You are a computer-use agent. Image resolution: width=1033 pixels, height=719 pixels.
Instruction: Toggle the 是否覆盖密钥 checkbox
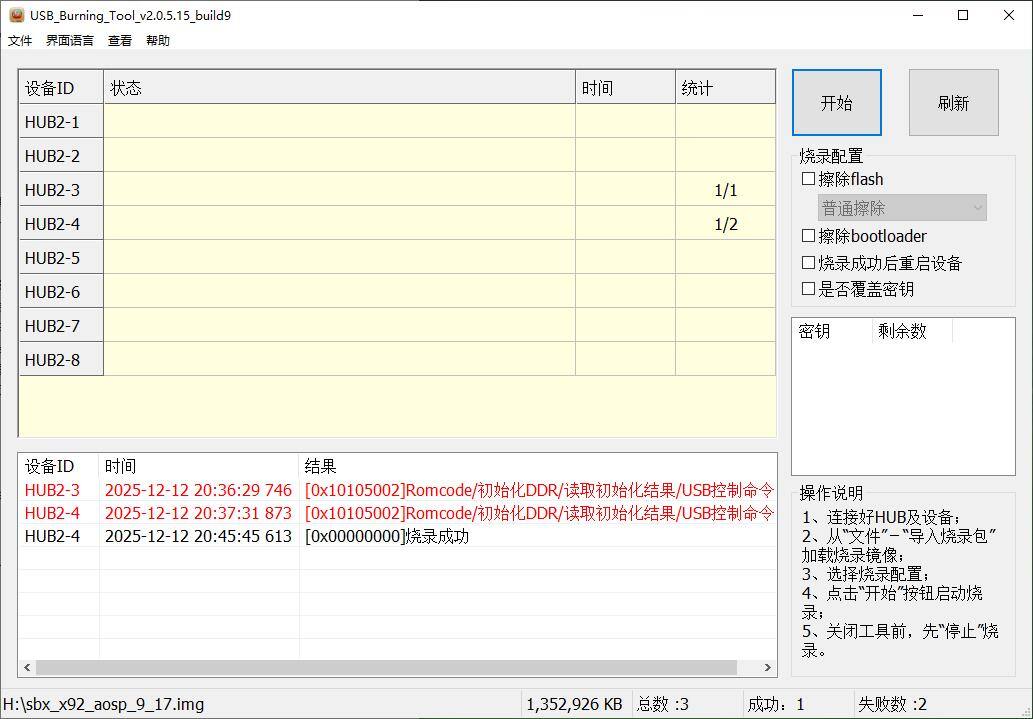(809, 289)
